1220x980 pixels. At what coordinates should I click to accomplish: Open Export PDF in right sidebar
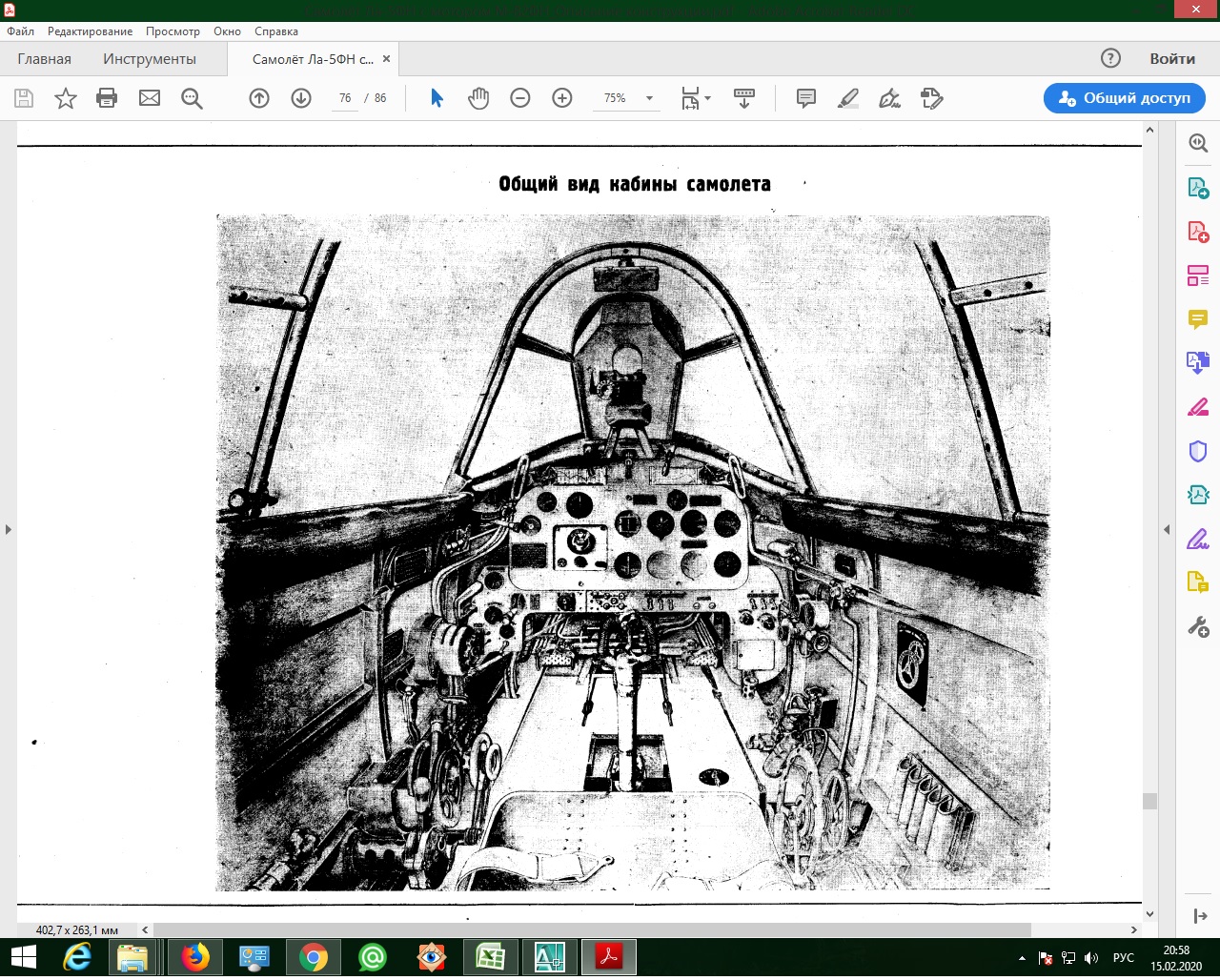click(x=1198, y=188)
